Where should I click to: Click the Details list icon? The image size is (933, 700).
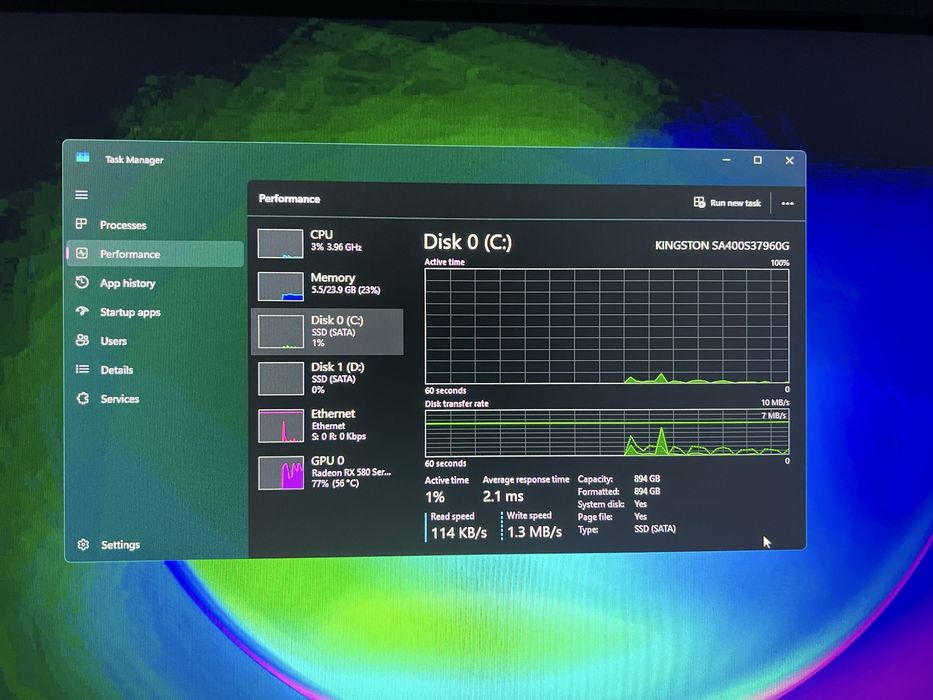point(82,369)
